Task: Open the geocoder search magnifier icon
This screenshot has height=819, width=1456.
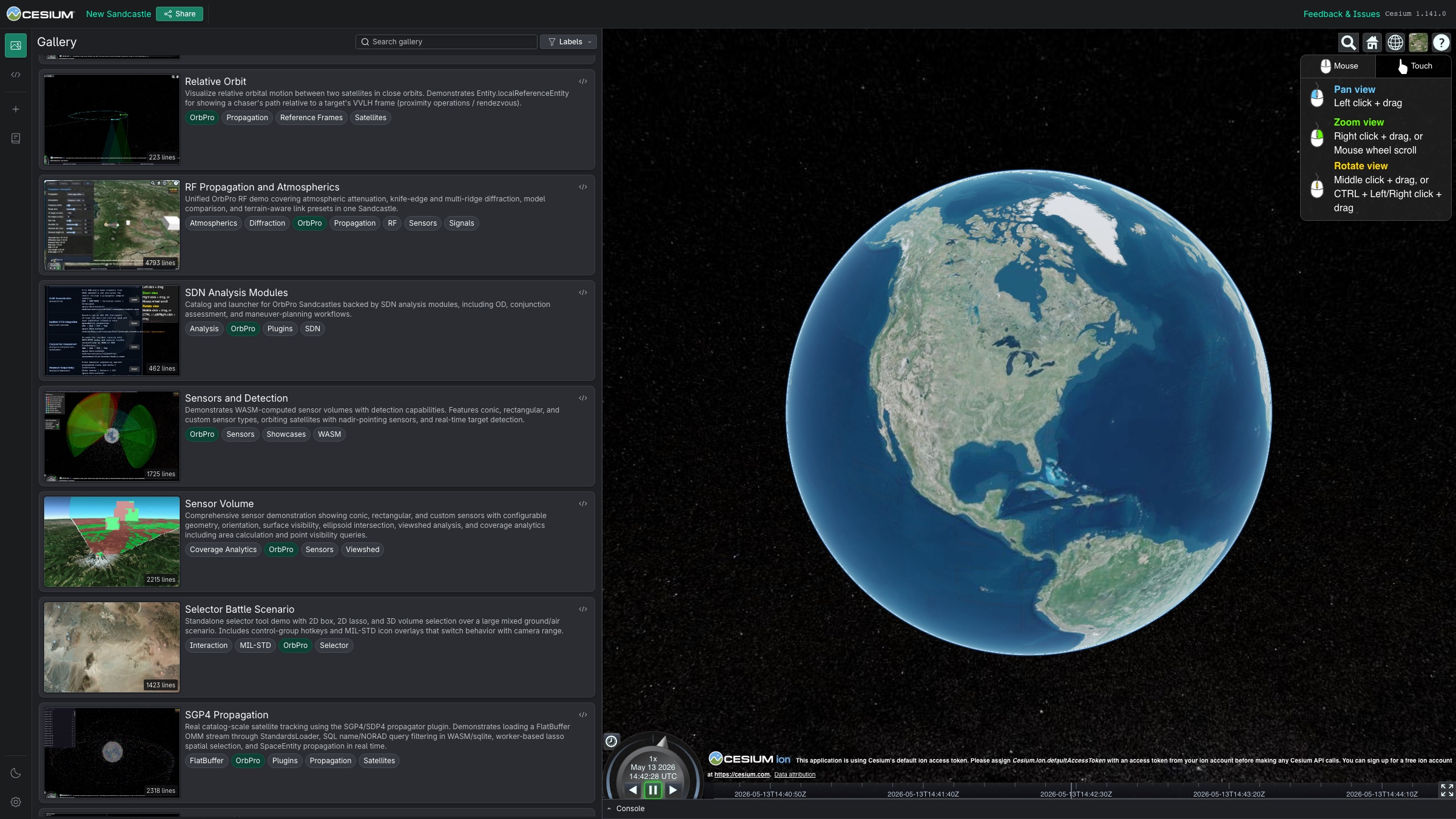Action: tap(1348, 42)
